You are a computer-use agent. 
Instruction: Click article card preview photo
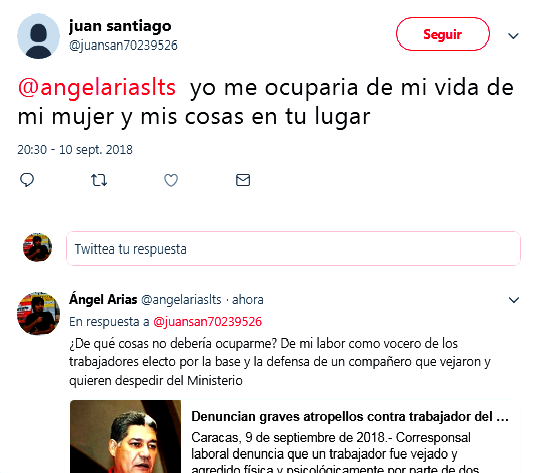(x=125, y=436)
